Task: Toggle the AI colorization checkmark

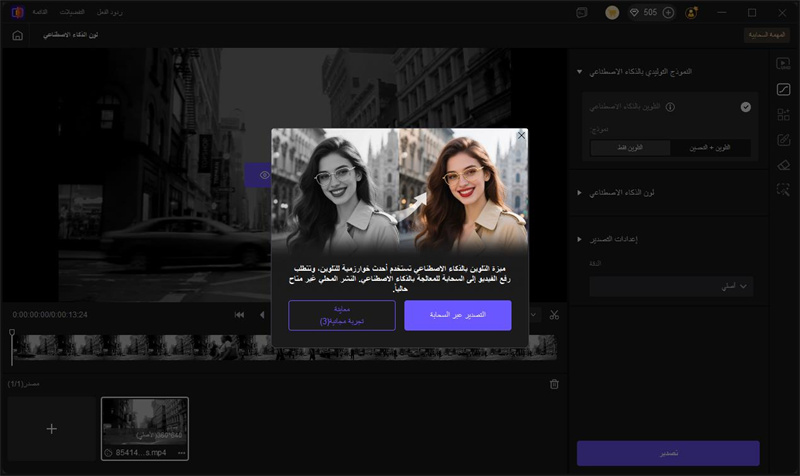Action: 746,106
